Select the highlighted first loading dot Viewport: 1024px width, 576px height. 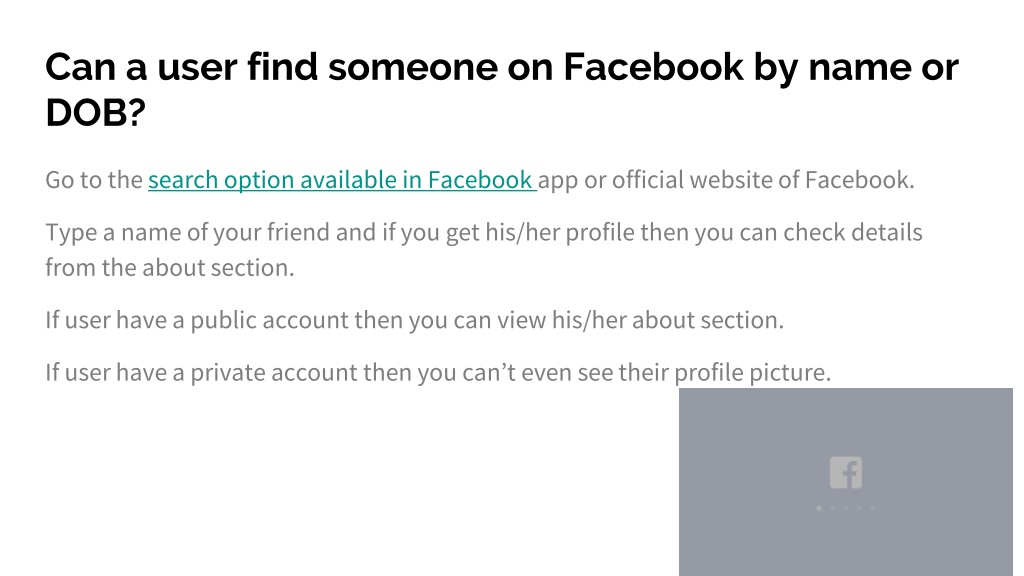point(819,508)
